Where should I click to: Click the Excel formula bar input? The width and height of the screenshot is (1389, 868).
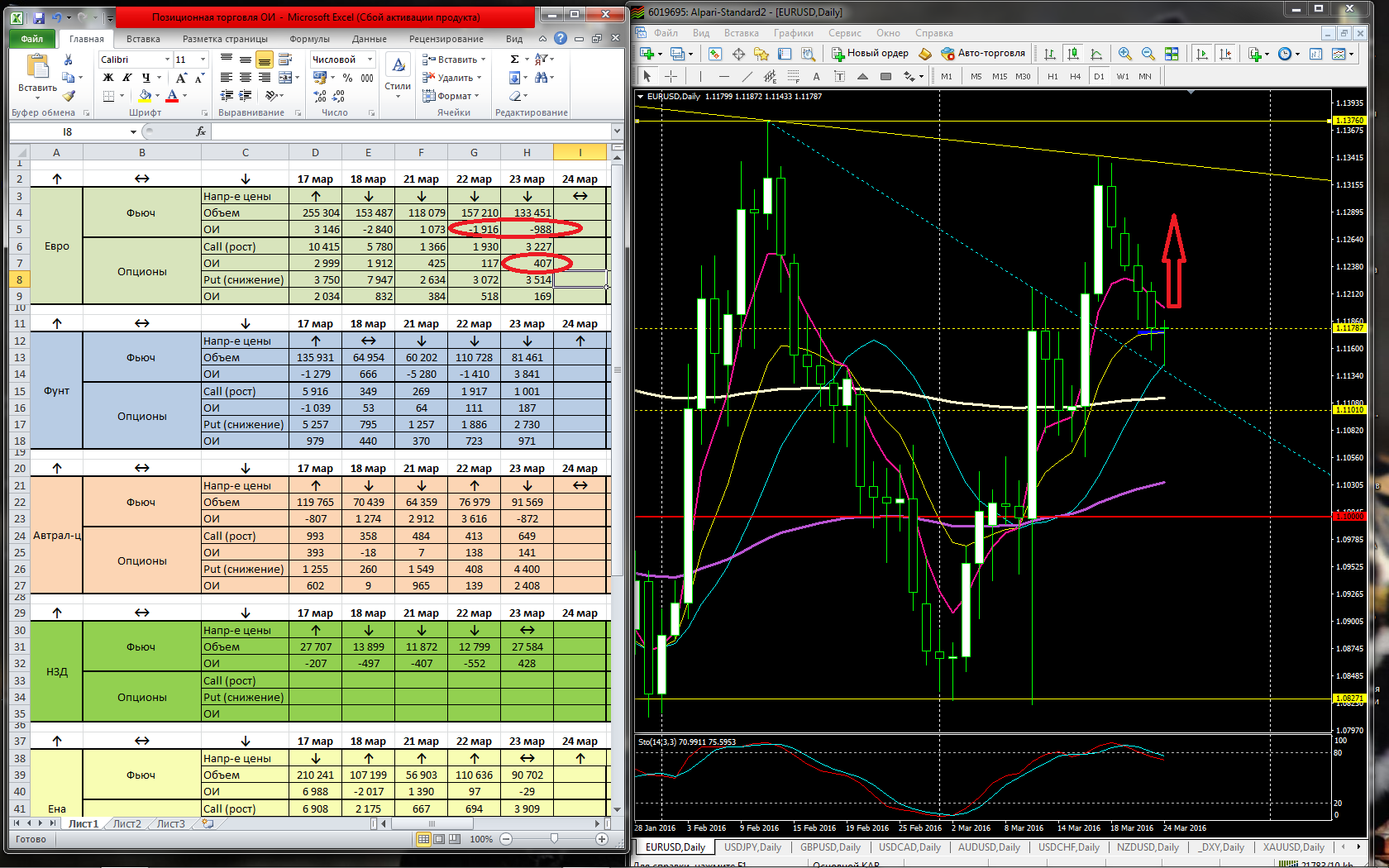point(411,131)
